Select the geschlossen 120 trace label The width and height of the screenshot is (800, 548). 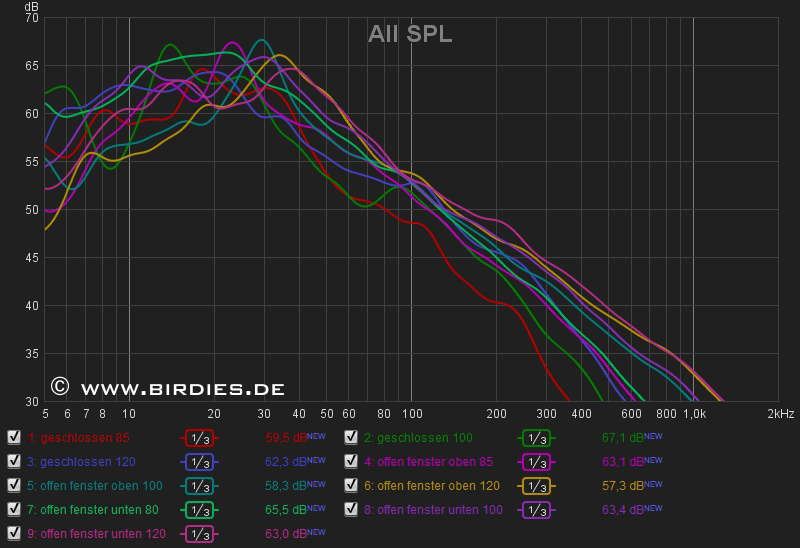pos(80,461)
